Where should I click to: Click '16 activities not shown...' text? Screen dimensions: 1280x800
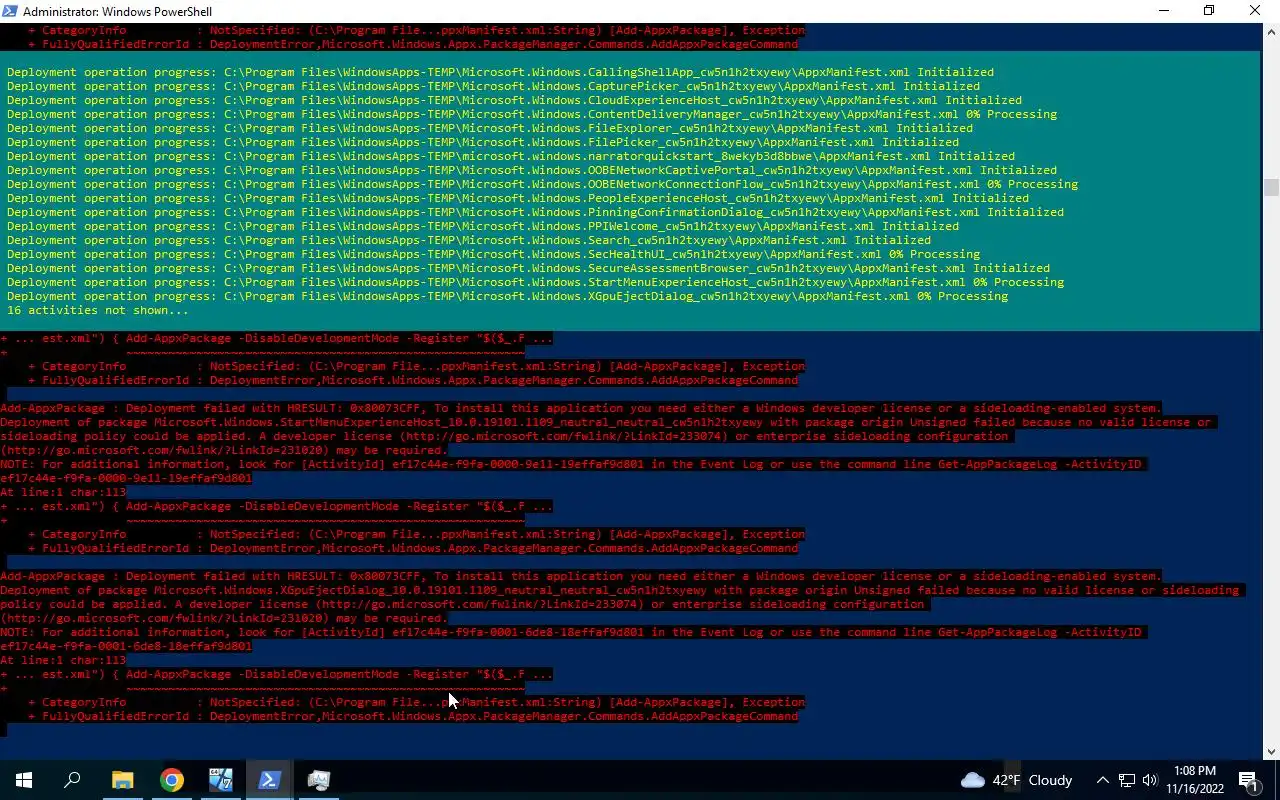(98, 310)
